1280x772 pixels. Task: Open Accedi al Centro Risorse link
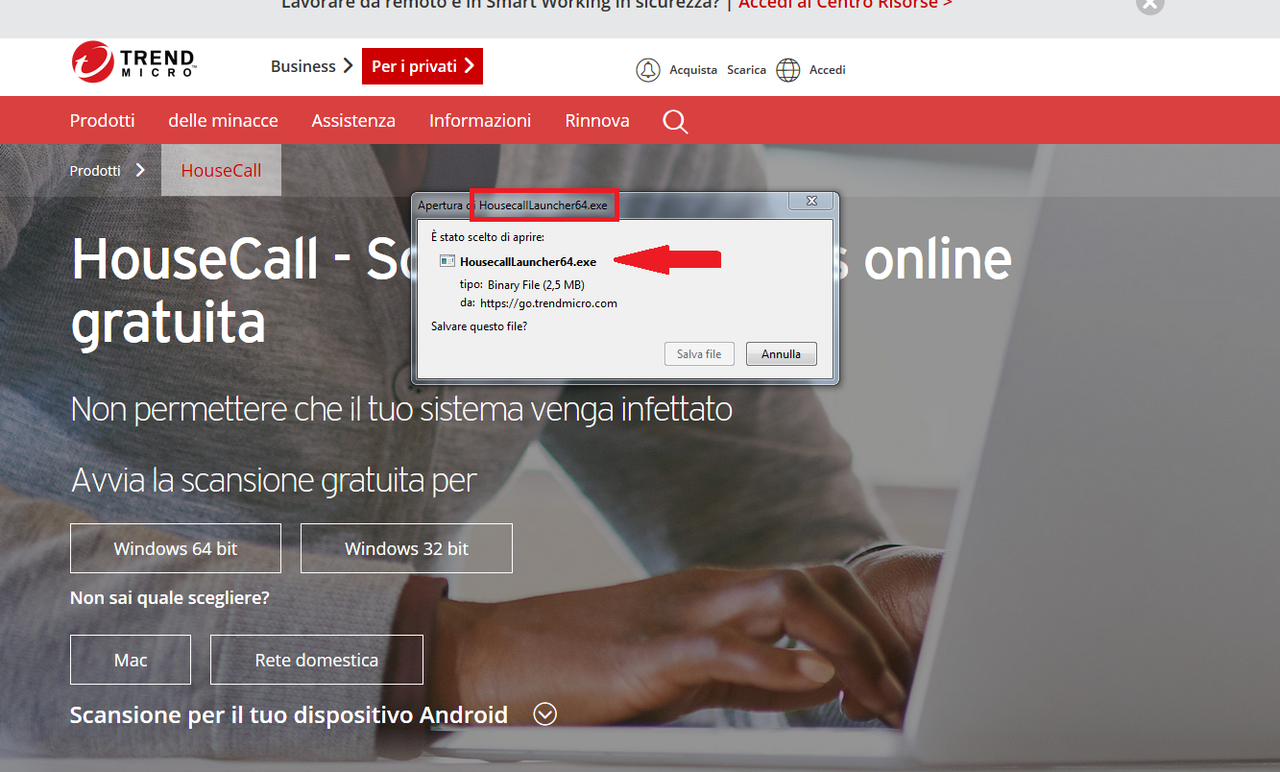[846, 5]
